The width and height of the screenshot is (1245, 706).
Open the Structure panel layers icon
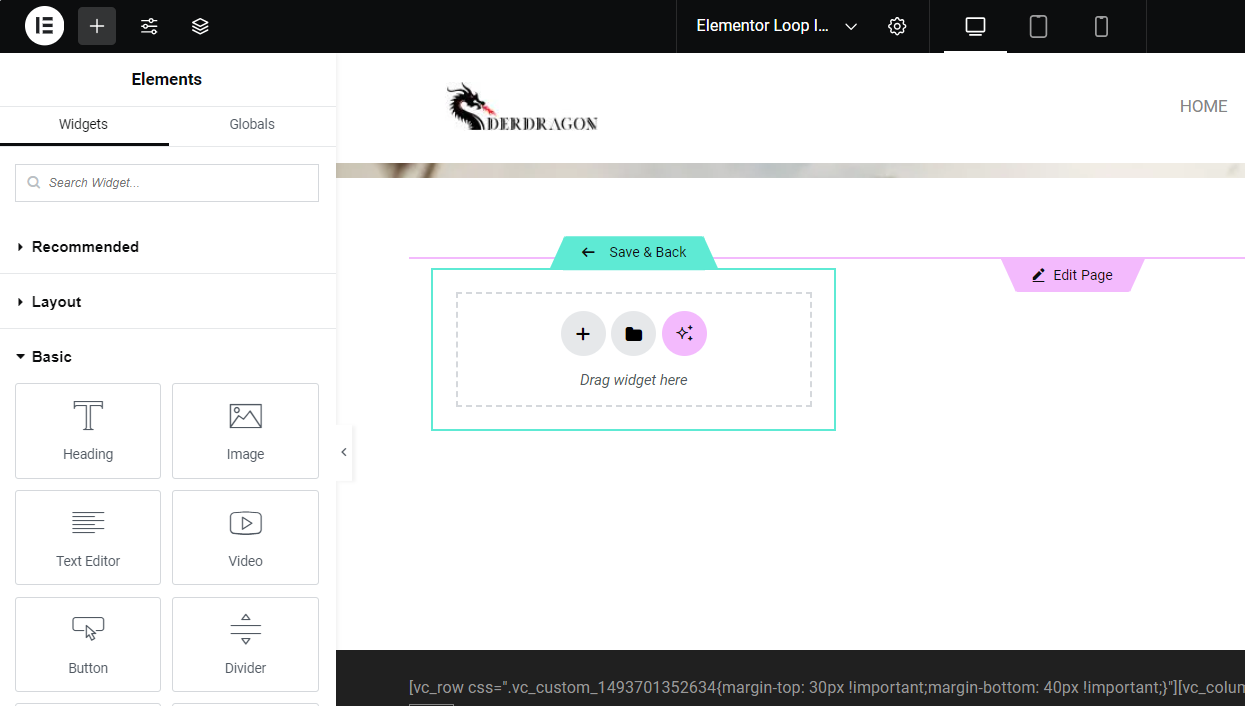[199, 26]
